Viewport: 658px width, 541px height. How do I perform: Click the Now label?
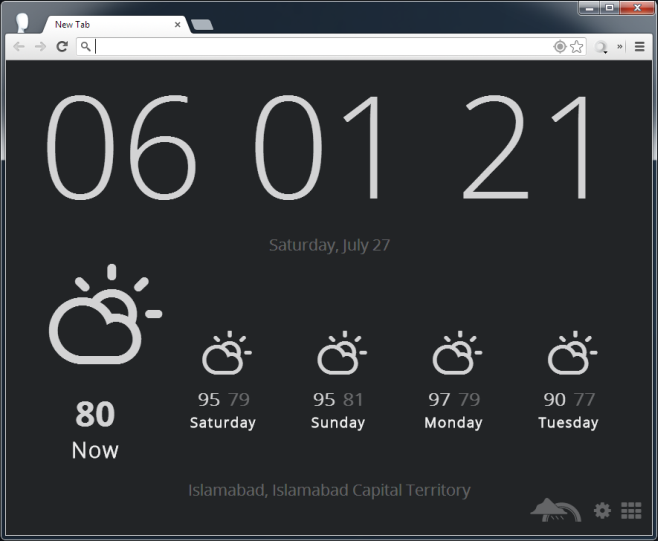tap(95, 450)
